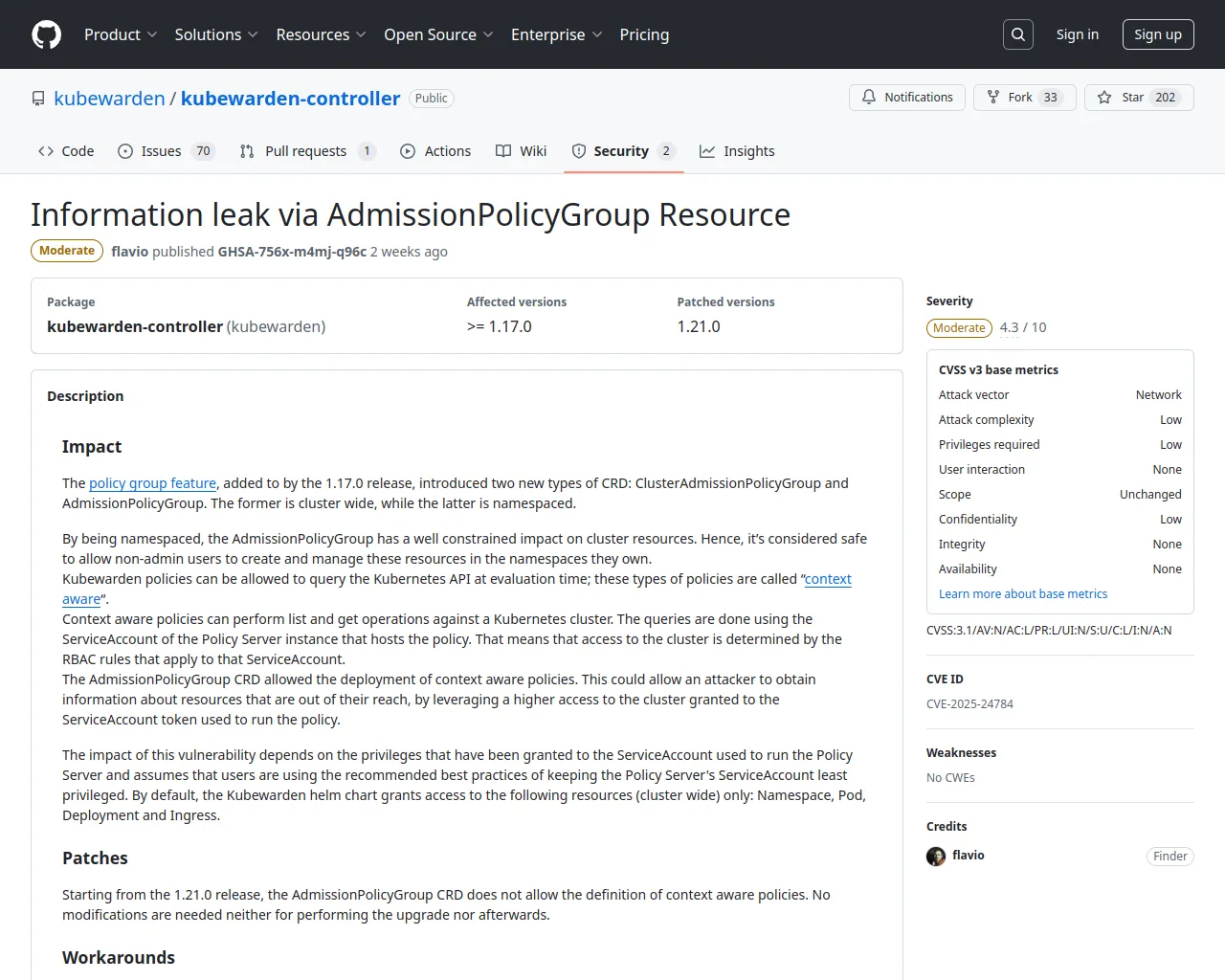The width and height of the screenshot is (1225, 980).
Task: Click the fork icon
Action: point(993,98)
